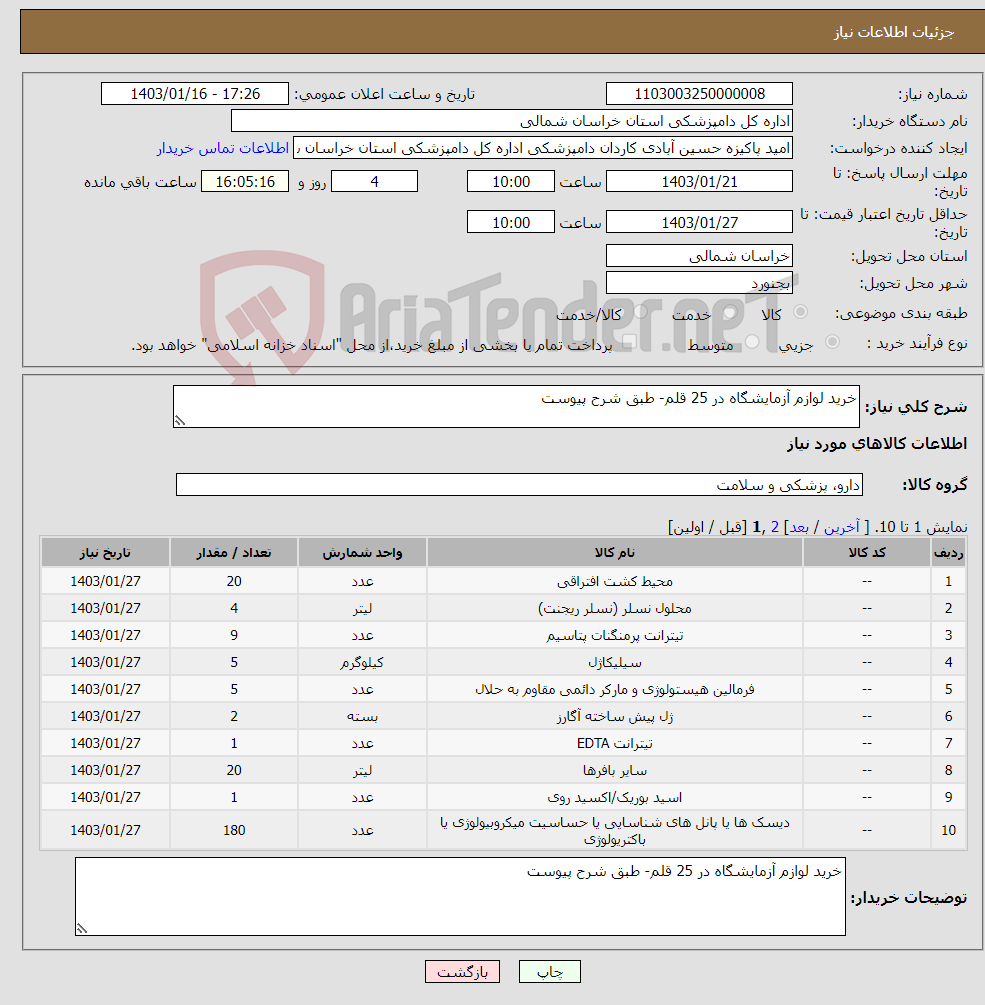Choose the متوسط purchase type radio
The width and height of the screenshot is (985, 1005).
752,342
